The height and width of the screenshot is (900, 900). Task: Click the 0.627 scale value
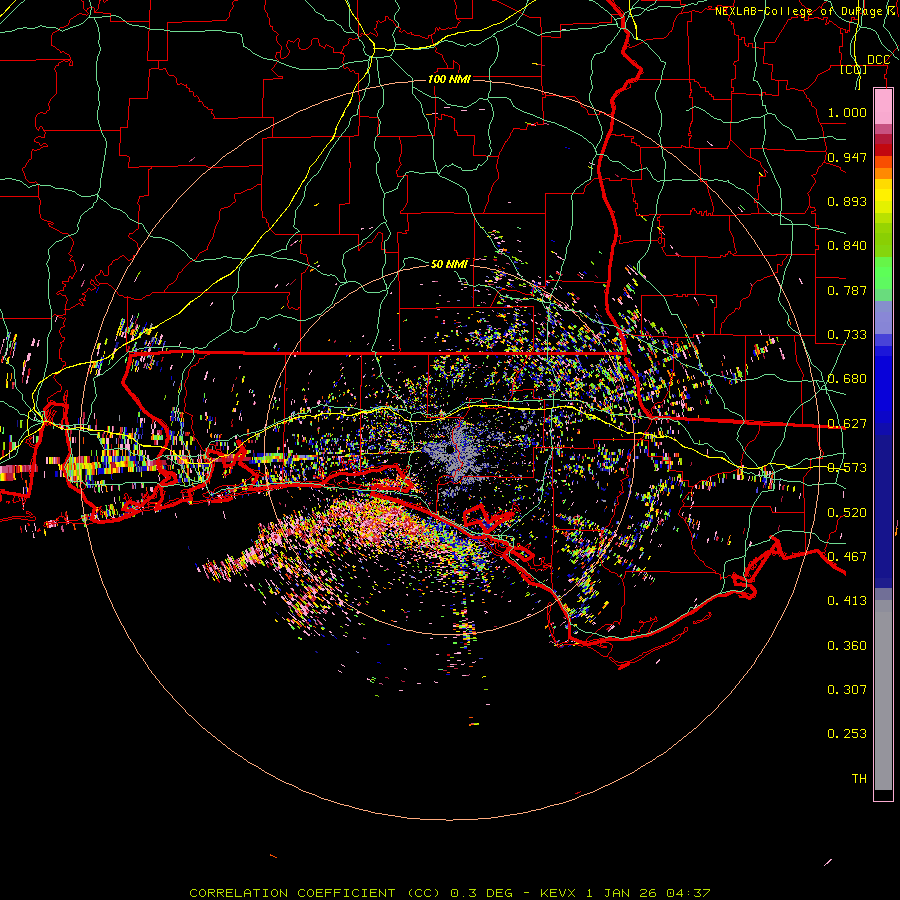(x=847, y=424)
